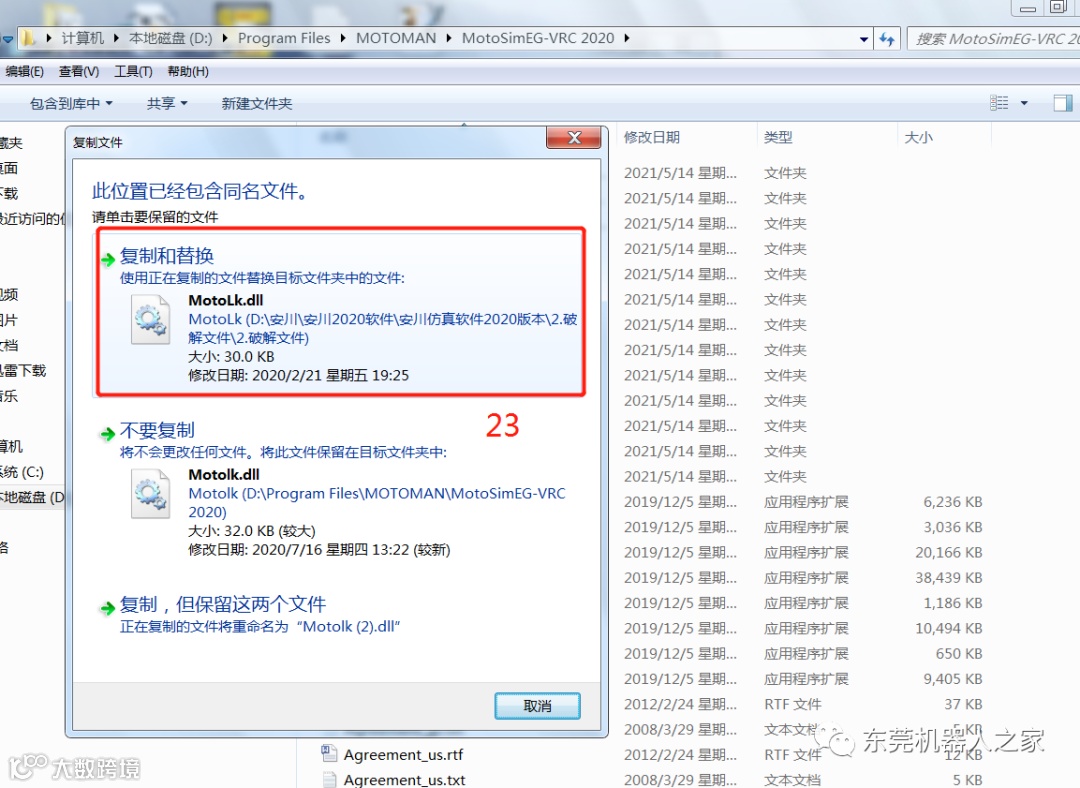Click Don't Copy (不要复制) link
This screenshot has height=788, width=1080.
click(x=157, y=431)
